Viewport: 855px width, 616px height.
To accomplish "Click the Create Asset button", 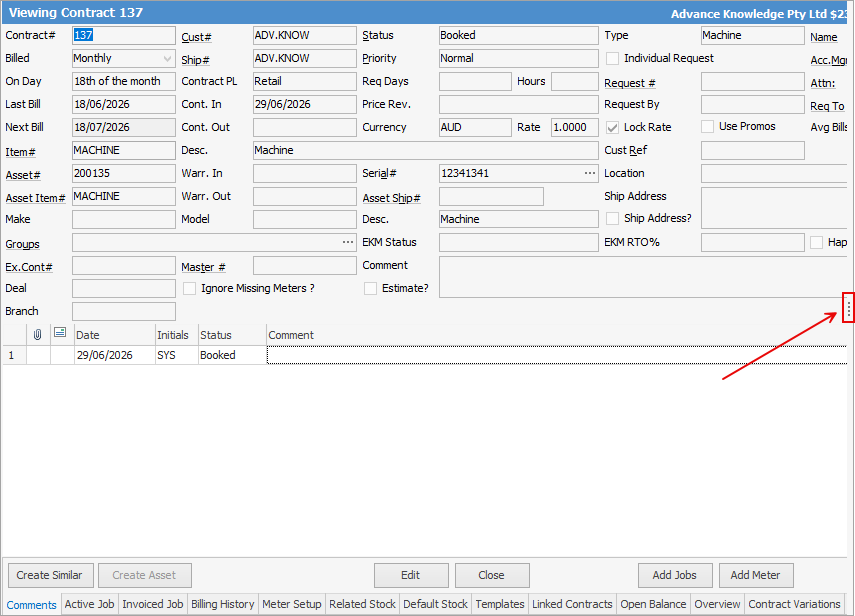I will coord(144,575).
